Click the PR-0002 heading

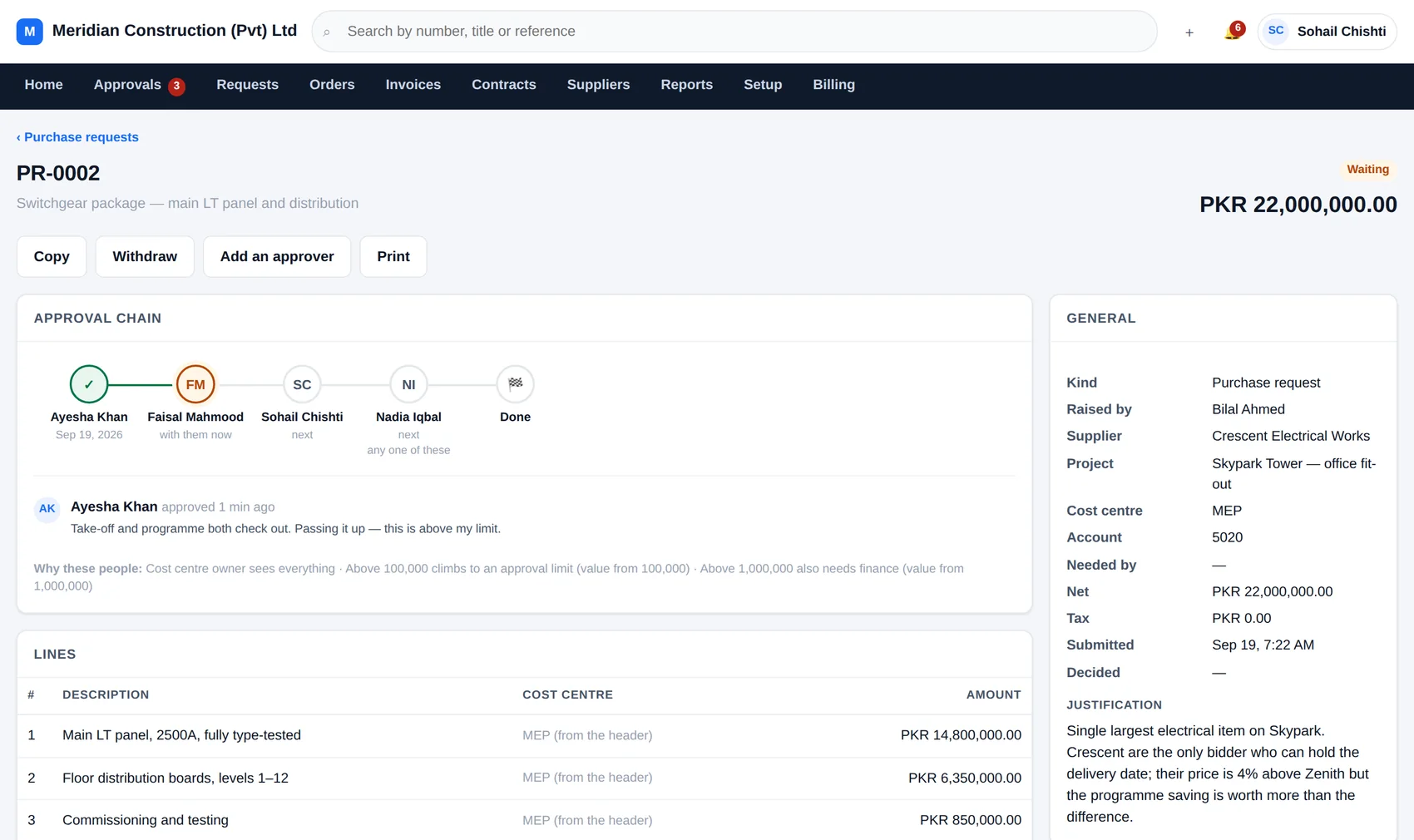[x=58, y=173]
